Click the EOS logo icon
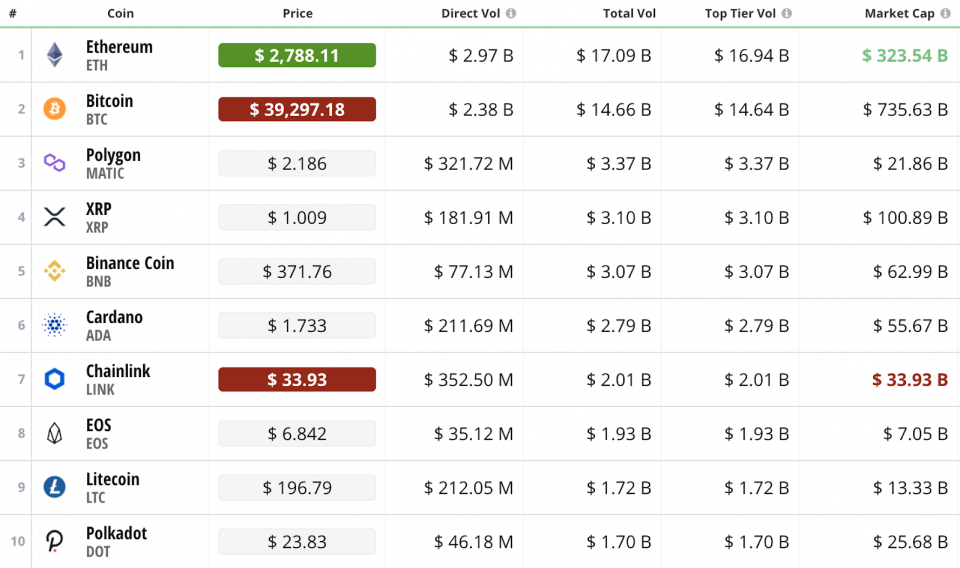This screenshot has height=568, width=960. click(54, 433)
